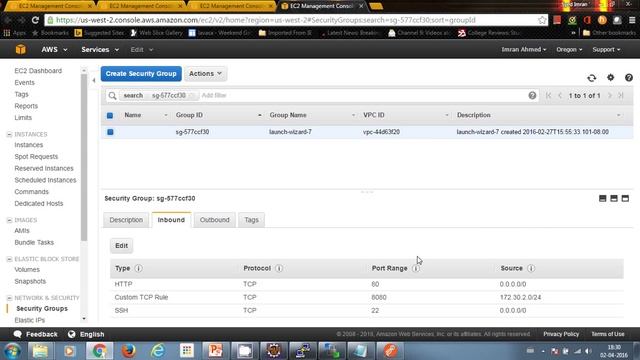Viewport: 640px width, 360px height.
Task: Open the Support dropdown
Action: tap(606, 49)
